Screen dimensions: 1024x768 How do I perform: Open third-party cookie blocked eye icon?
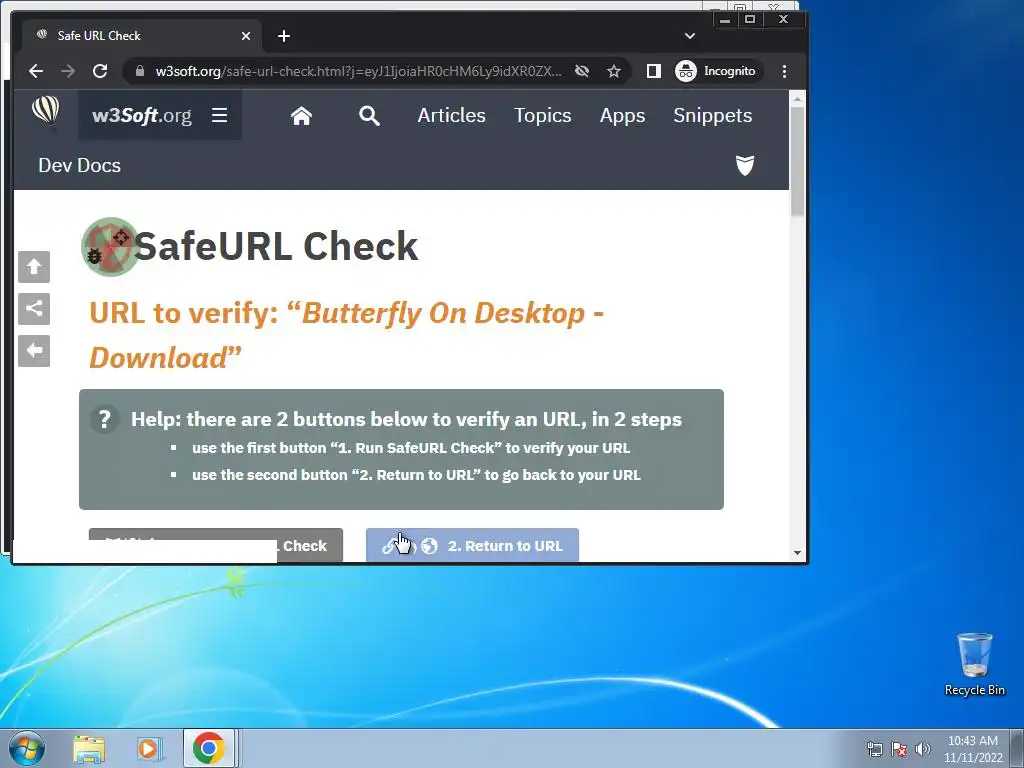click(x=582, y=71)
